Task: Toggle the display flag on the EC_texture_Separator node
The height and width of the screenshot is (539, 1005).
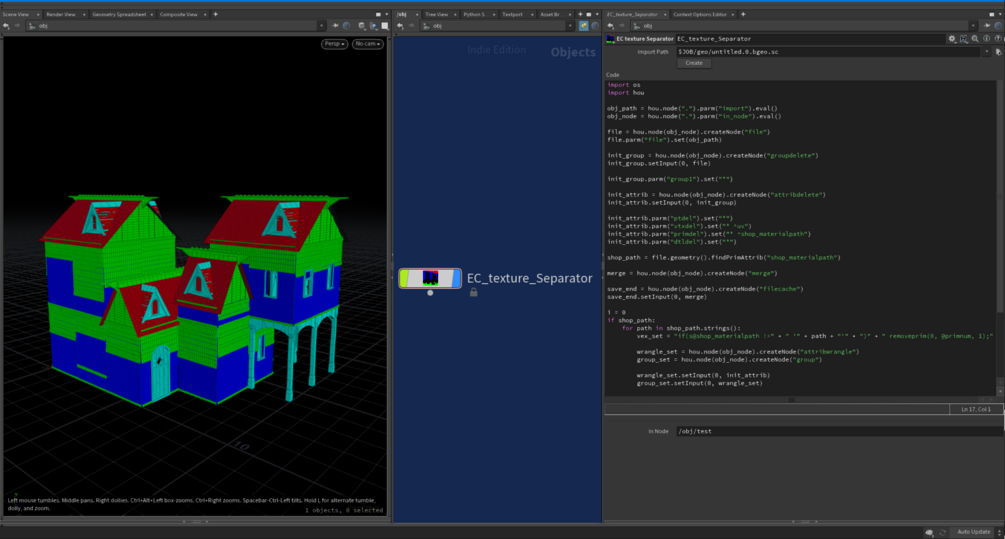Action: (x=456, y=278)
